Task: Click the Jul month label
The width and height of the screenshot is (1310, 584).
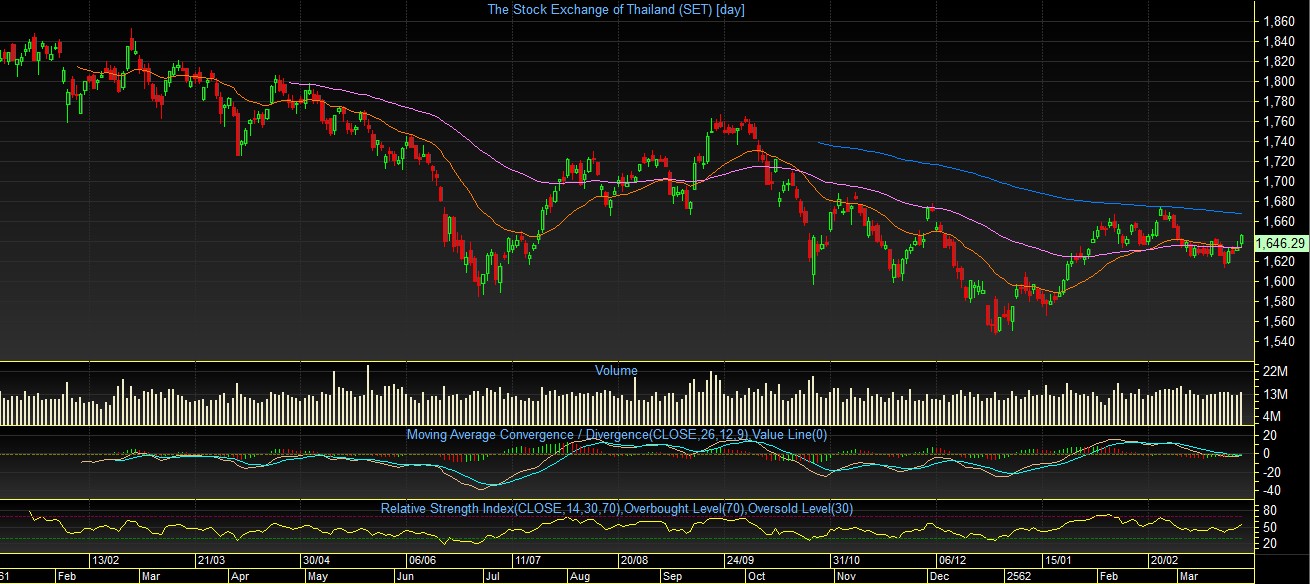Action: [x=492, y=576]
